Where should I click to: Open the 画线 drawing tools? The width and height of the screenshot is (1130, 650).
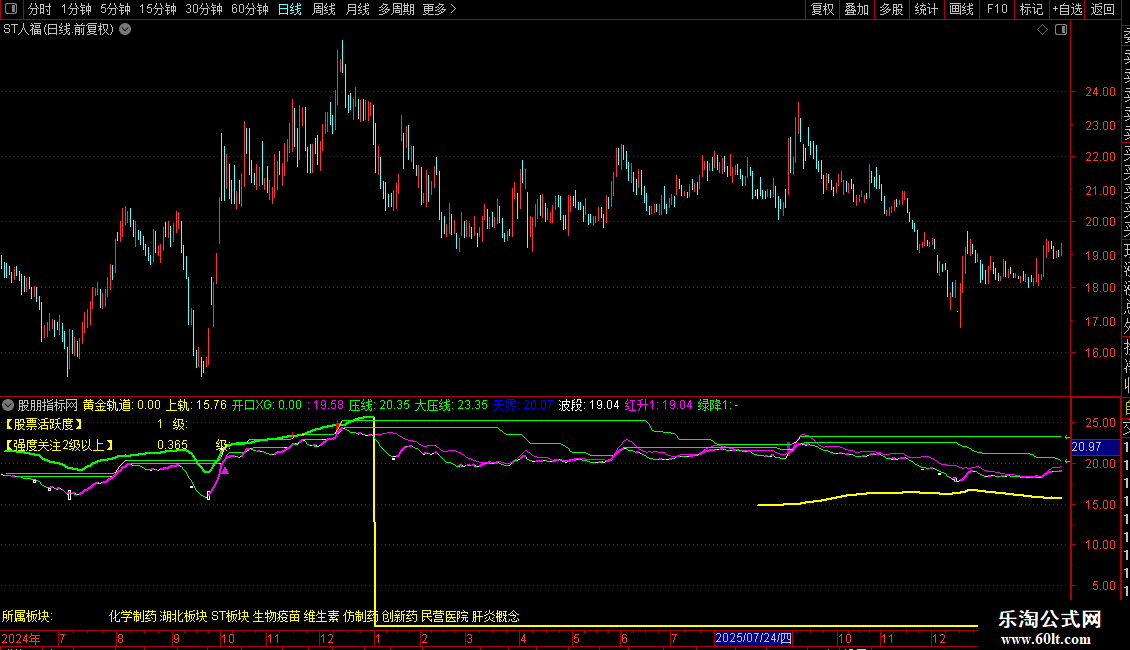(x=961, y=9)
